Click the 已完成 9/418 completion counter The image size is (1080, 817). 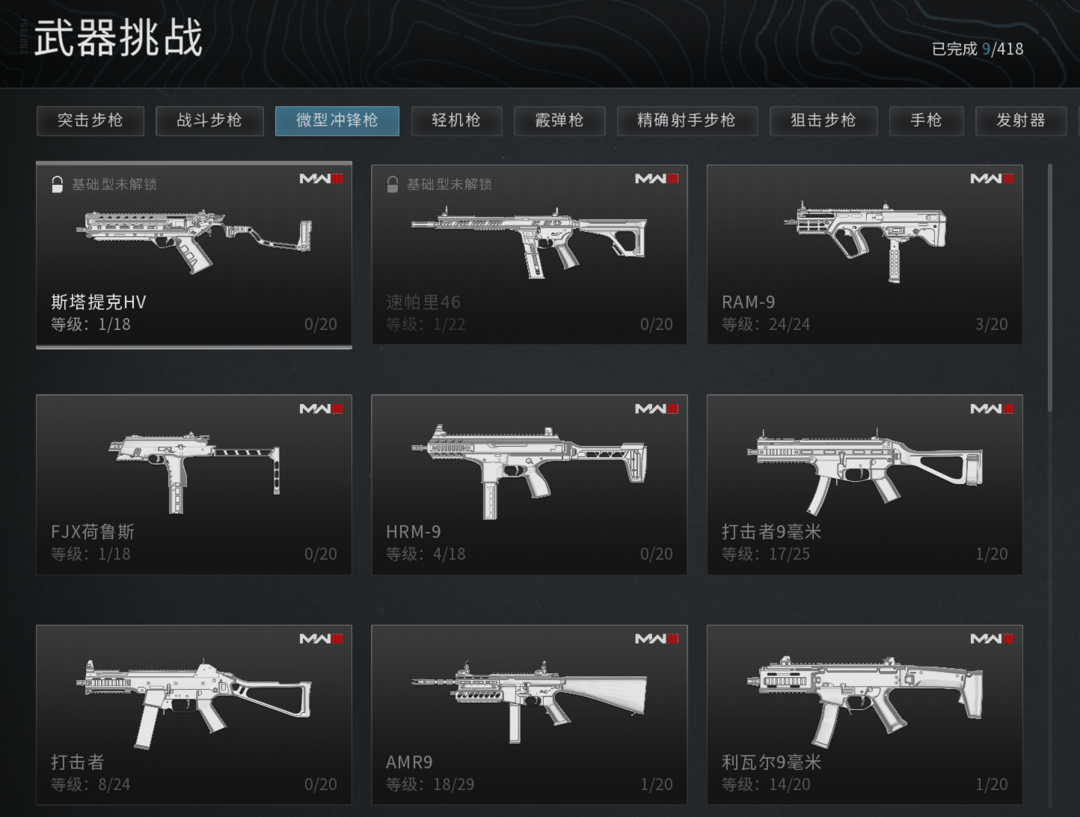pos(977,49)
